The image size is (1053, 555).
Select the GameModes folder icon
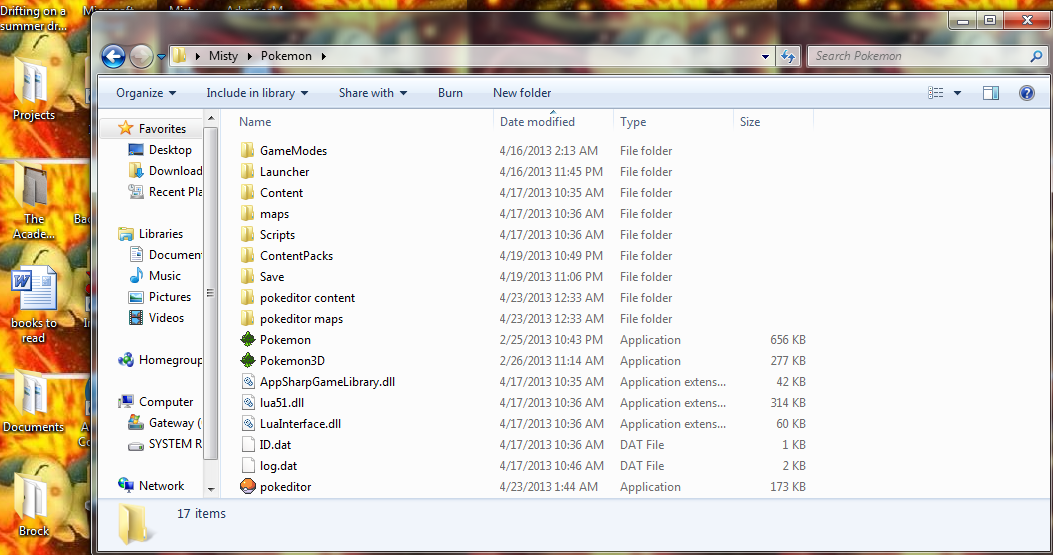coord(248,151)
